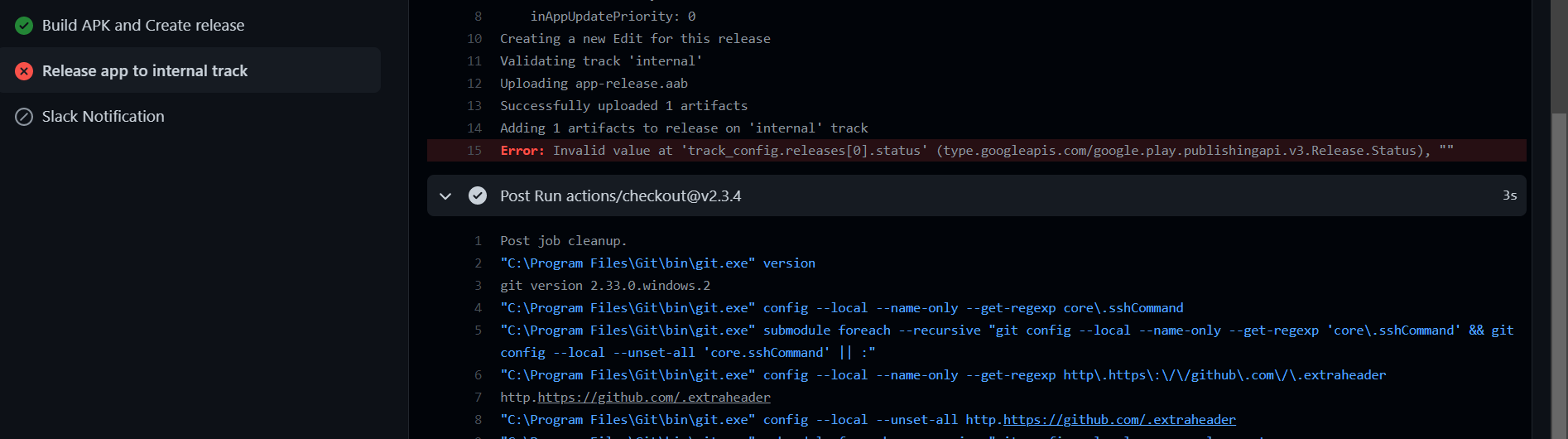Viewport: 1568px width, 439px height.
Task: Click the red failure icon beside Release app
Action: [24, 71]
